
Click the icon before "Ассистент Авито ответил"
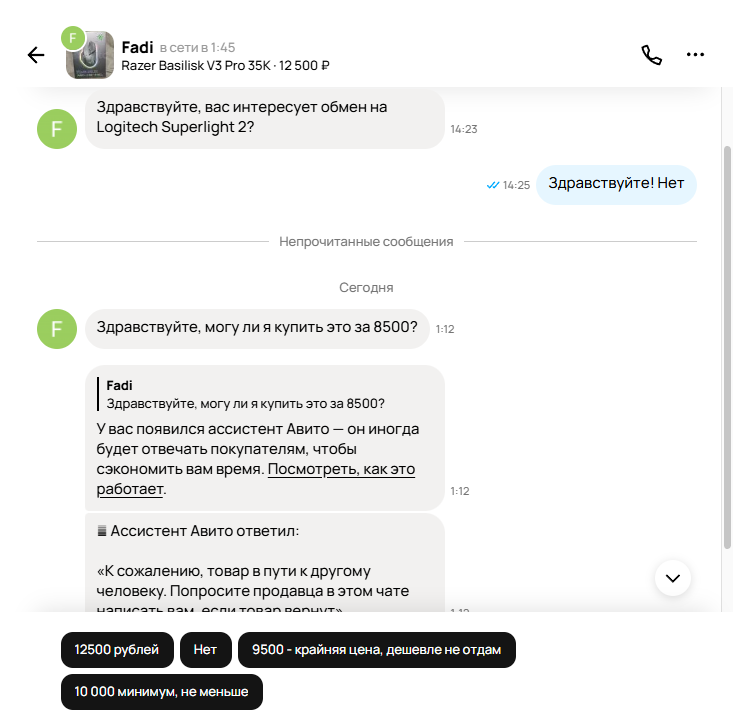coord(101,531)
